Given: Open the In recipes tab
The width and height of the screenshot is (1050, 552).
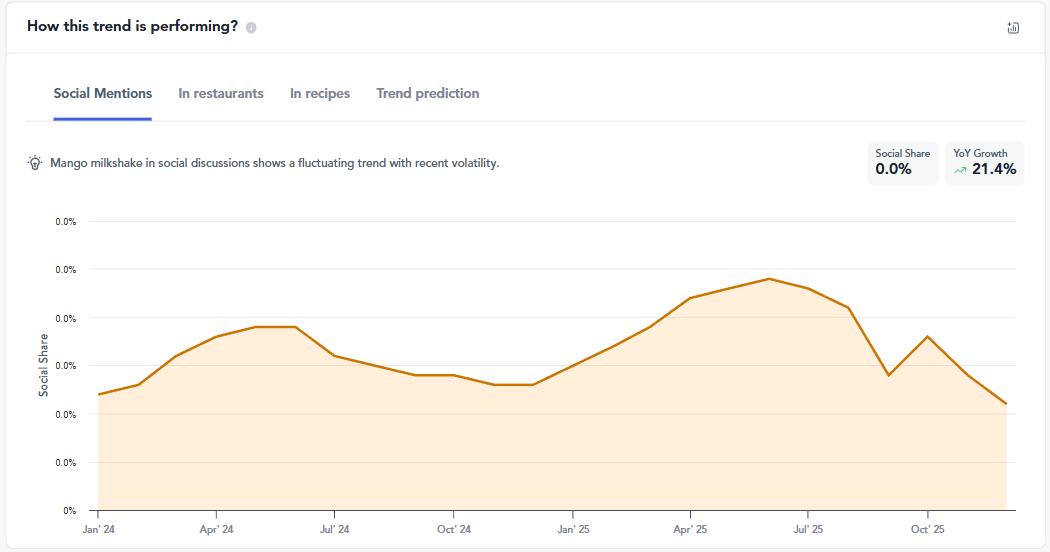Looking at the screenshot, I should point(320,94).
